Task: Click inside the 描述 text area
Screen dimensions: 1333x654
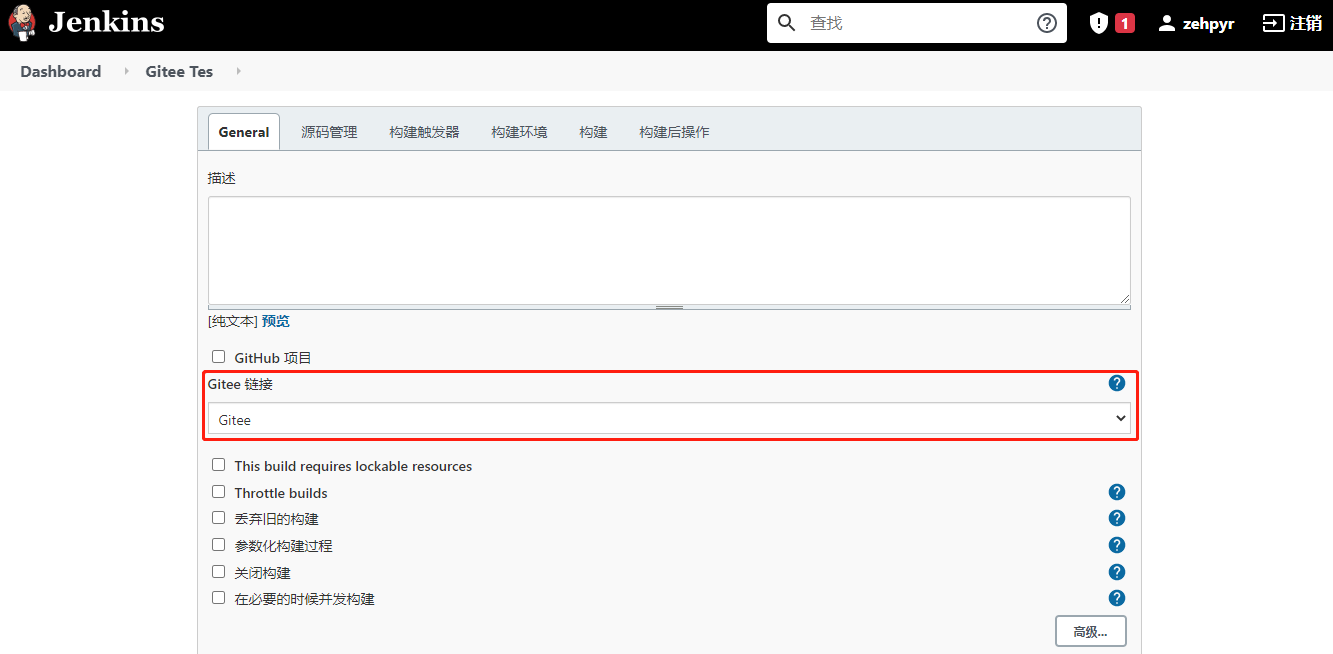Action: click(668, 250)
